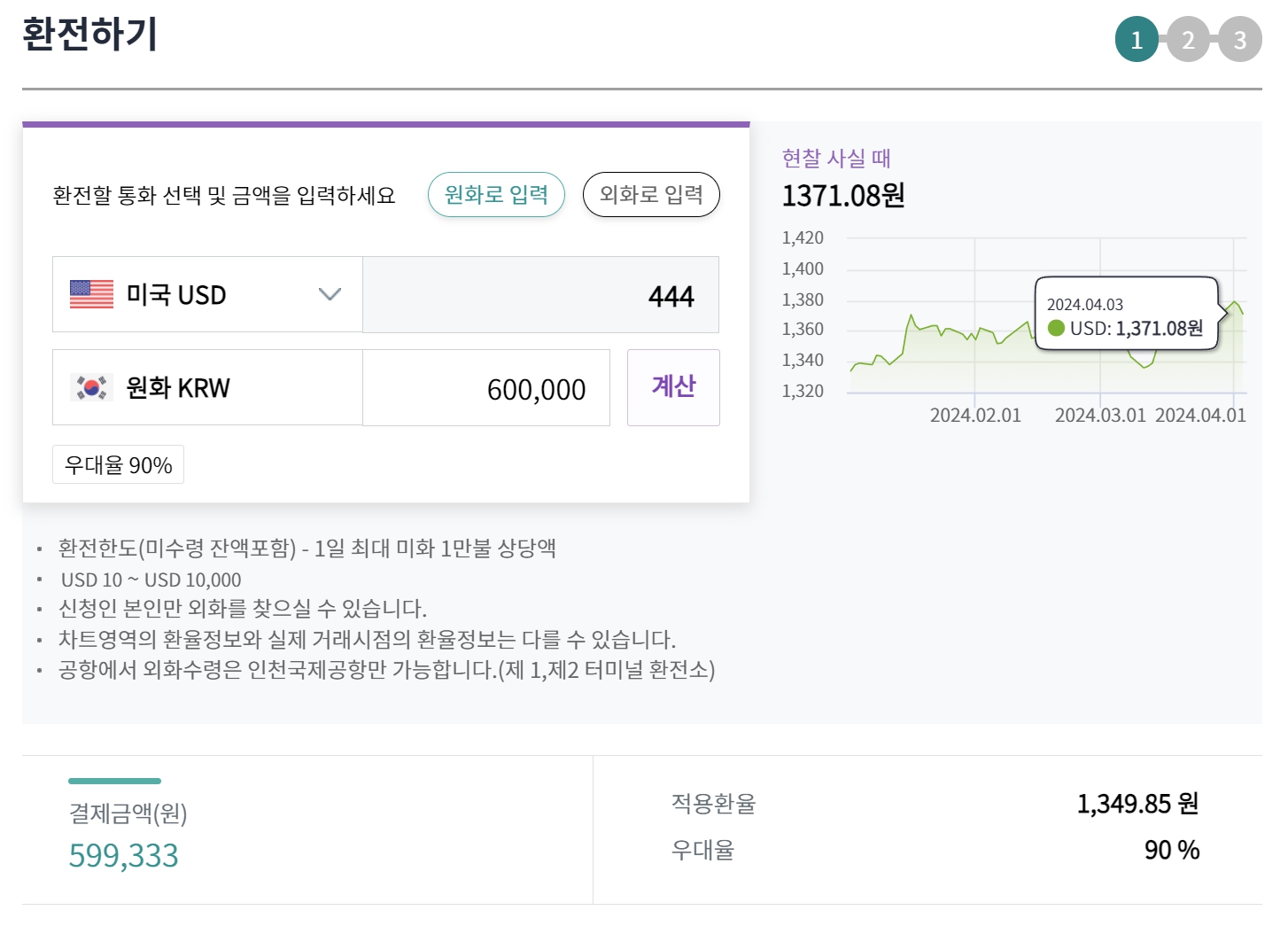1288x926 pixels.
Task: Select the 원화로 입력 input mode
Action: pyautogui.click(x=496, y=194)
